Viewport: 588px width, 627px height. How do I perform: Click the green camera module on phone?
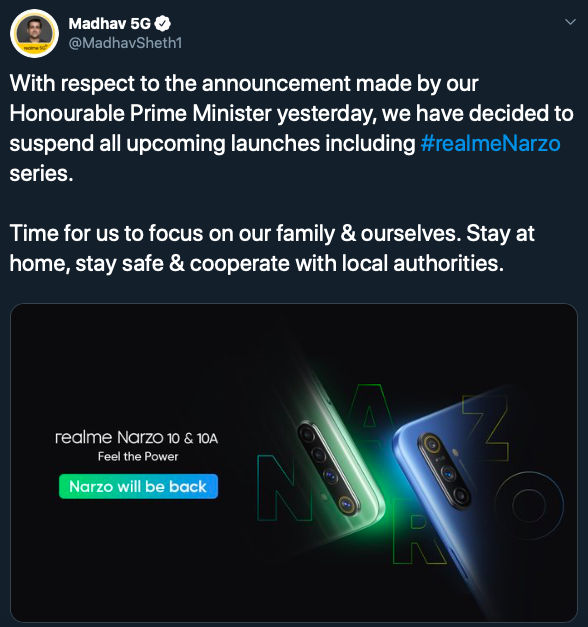point(329,469)
